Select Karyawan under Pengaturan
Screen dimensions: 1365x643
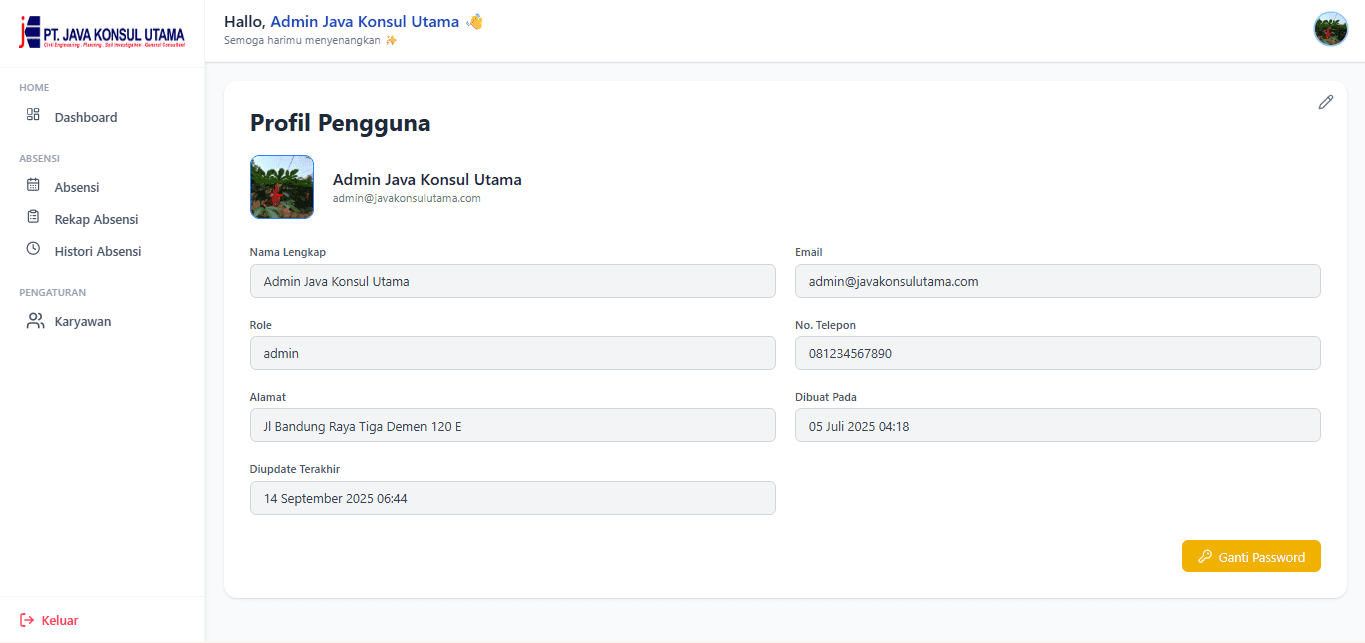(x=83, y=322)
